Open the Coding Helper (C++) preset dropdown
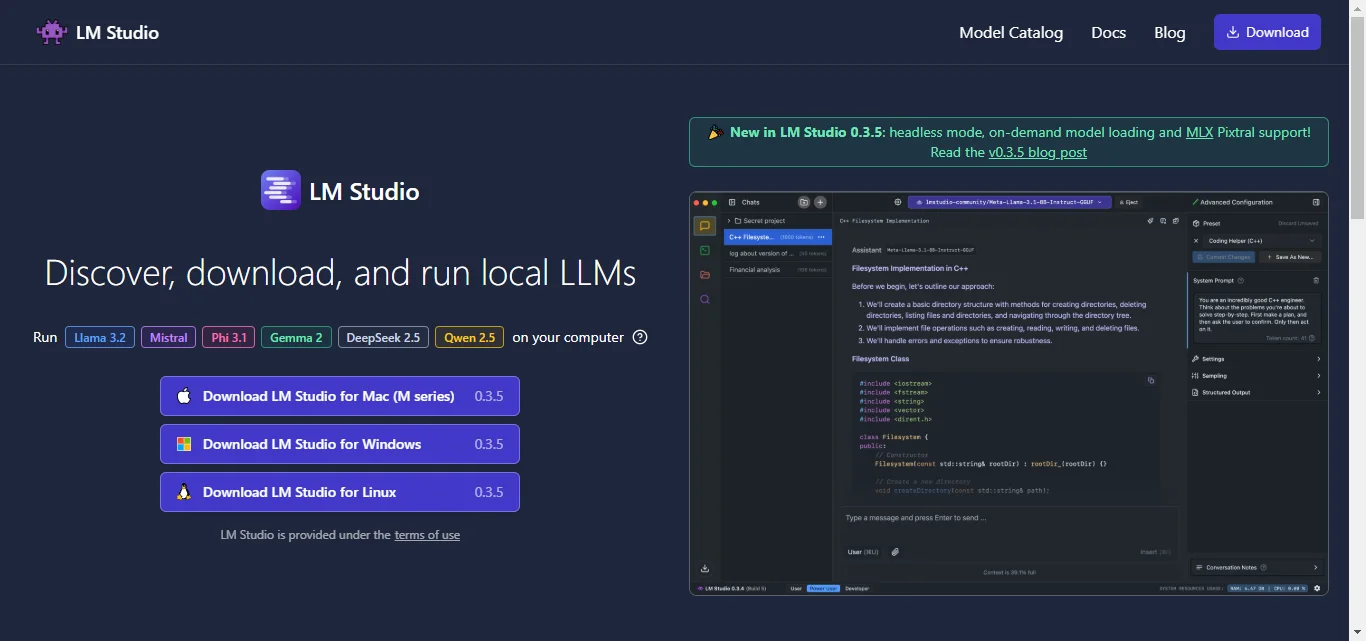 1264,241
